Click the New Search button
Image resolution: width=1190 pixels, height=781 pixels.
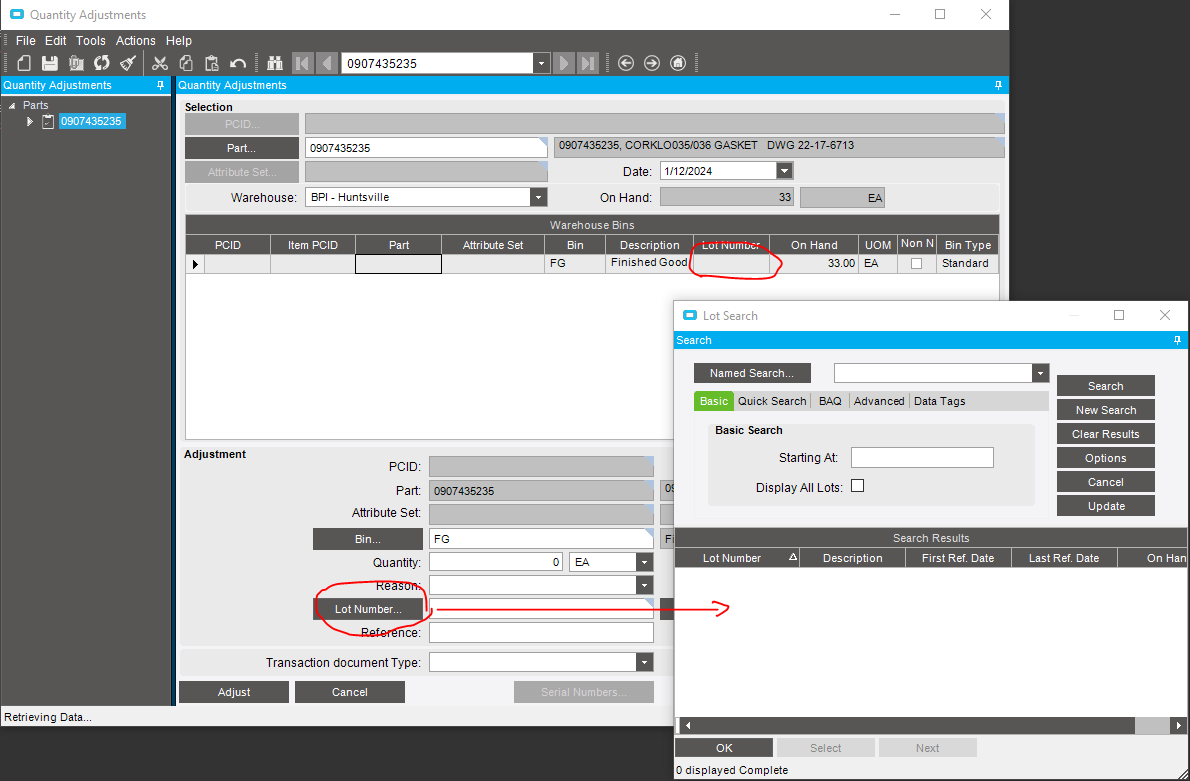tap(1106, 410)
